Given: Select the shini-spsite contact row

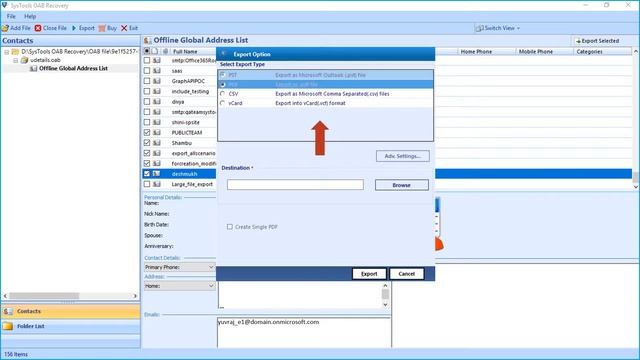Looking at the screenshot, I should point(186,122).
